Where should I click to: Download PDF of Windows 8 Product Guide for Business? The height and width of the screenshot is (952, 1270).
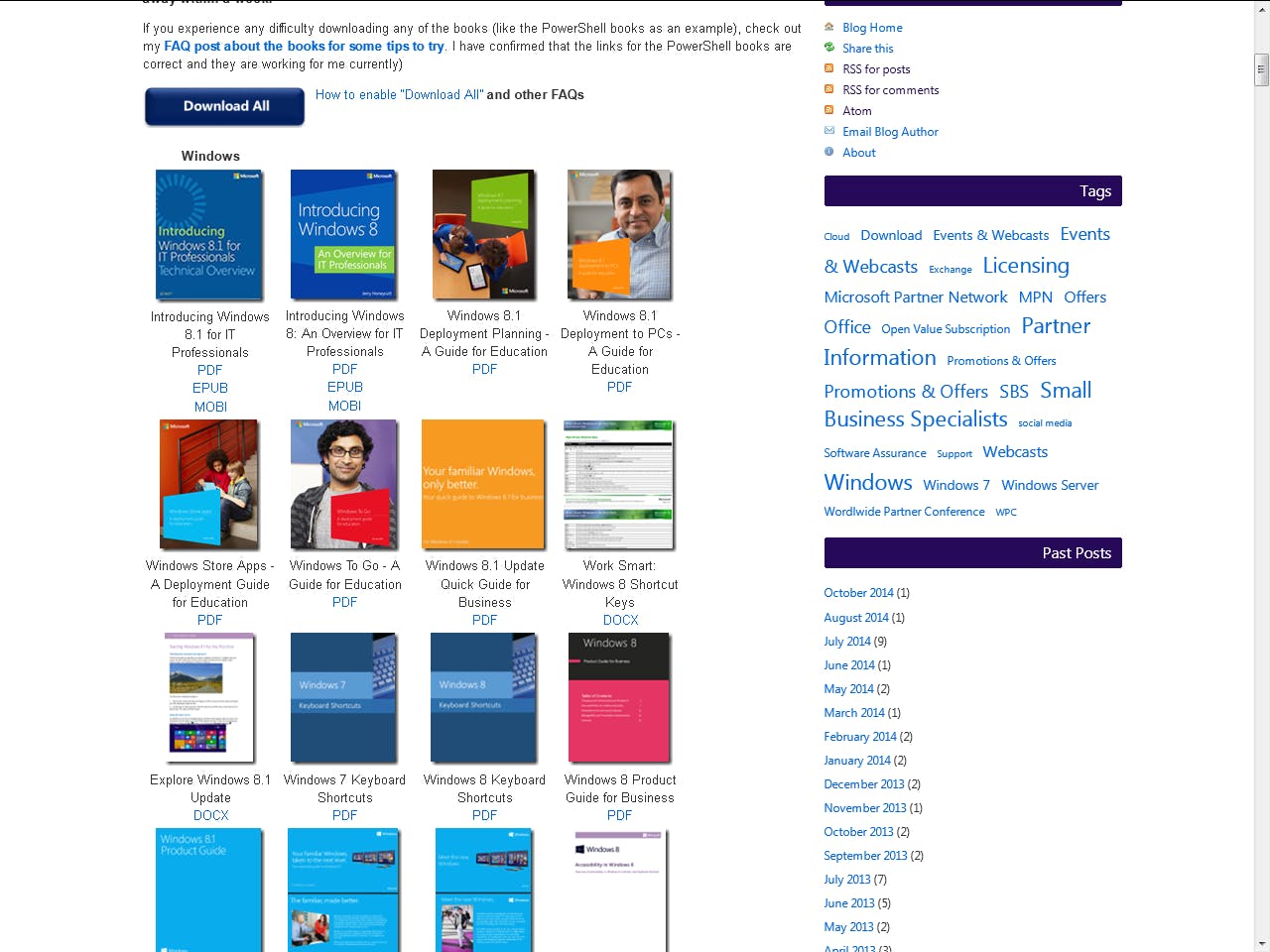[x=619, y=816]
